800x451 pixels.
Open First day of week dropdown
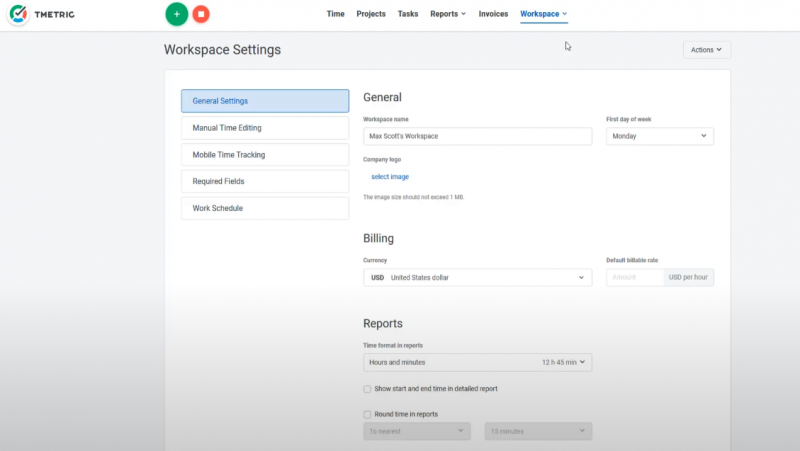pyautogui.click(x=659, y=135)
